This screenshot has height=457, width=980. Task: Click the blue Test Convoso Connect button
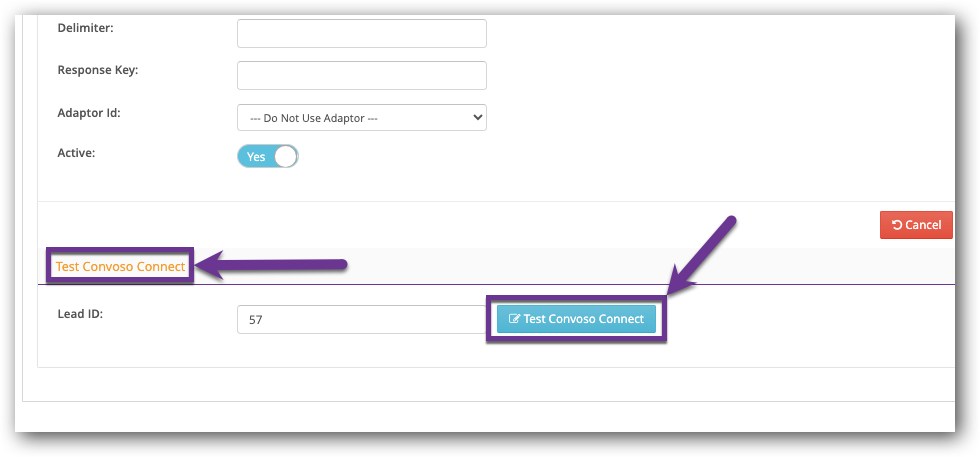[576, 319]
